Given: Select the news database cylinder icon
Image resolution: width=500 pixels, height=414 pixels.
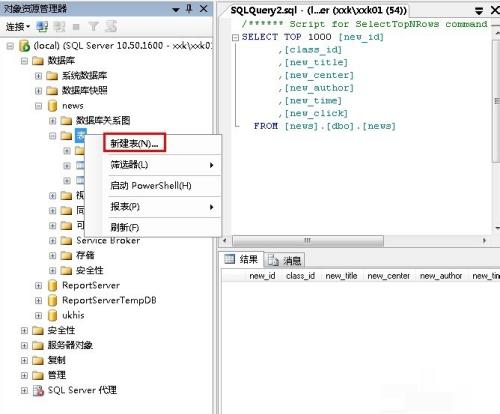Looking at the screenshot, I should point(52,106).
